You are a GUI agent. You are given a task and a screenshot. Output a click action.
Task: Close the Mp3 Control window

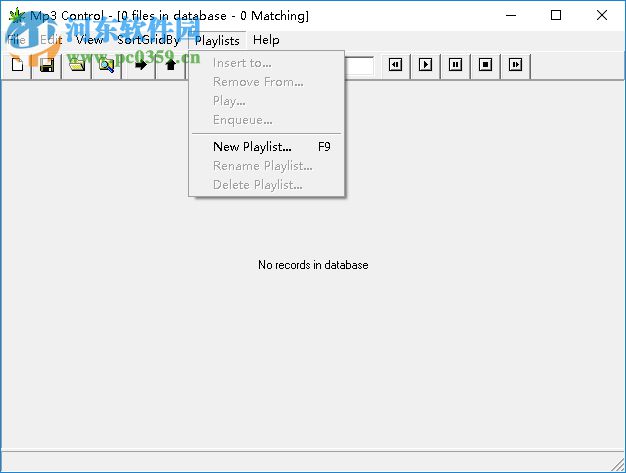tap(602, 16)
